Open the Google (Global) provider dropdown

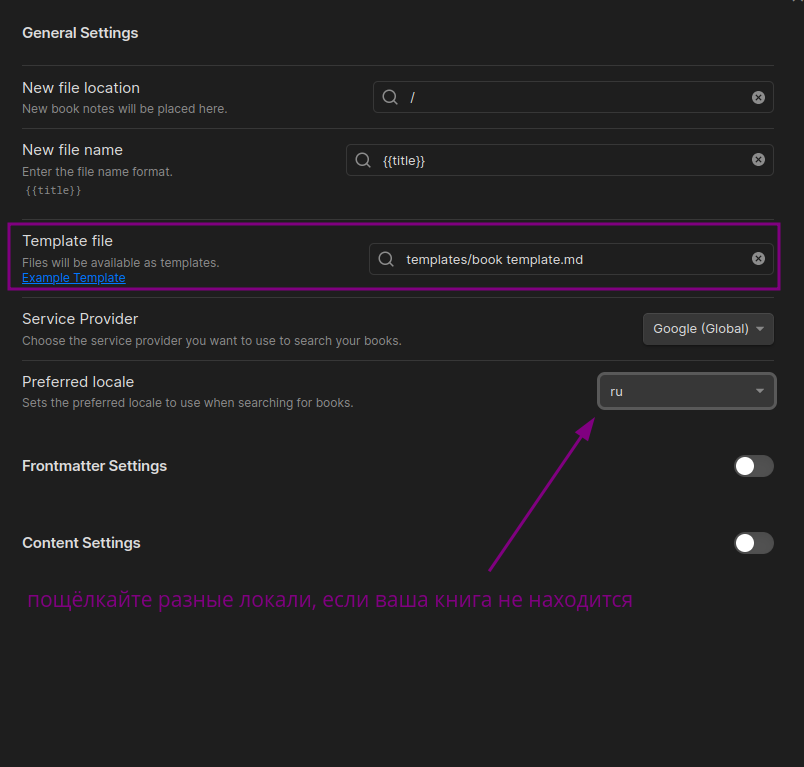point(708,329)
